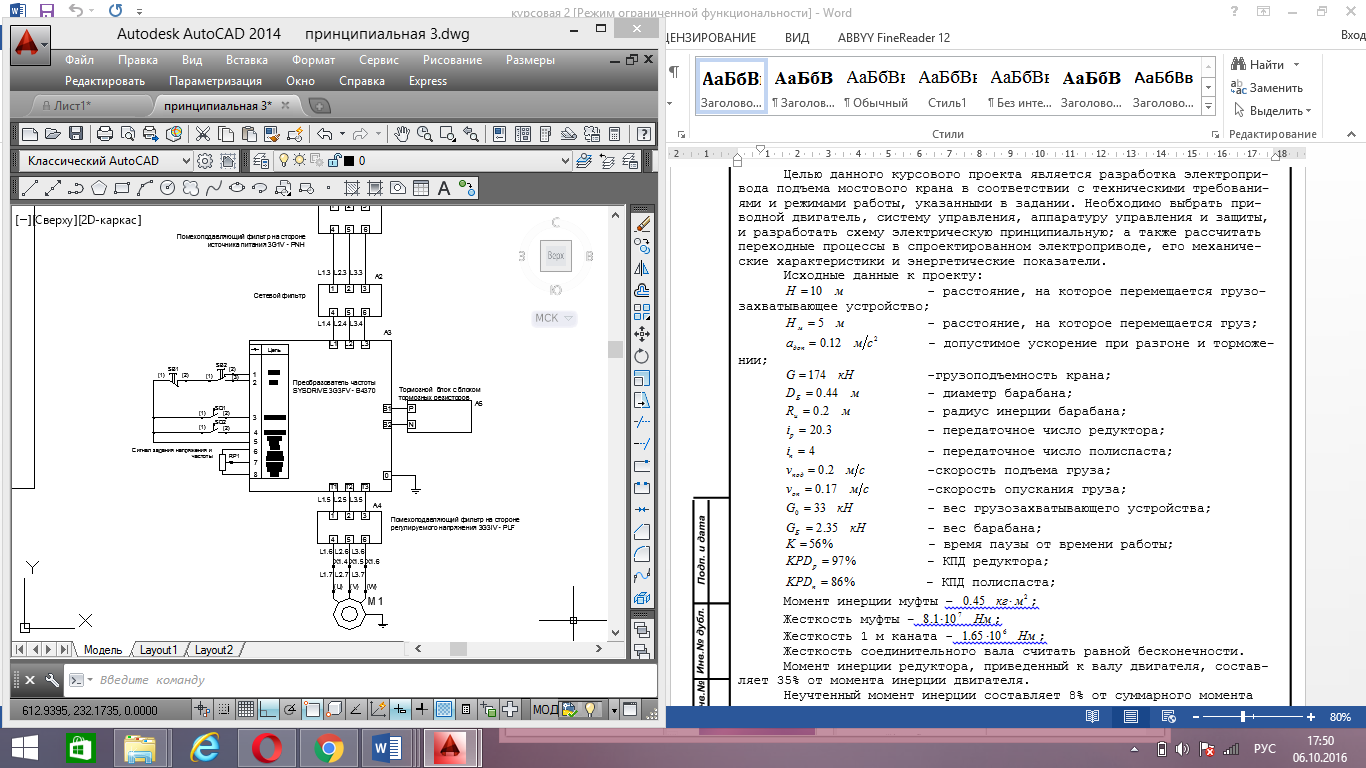
Task: Apply the Обычный style in Word
Action: 876,88
